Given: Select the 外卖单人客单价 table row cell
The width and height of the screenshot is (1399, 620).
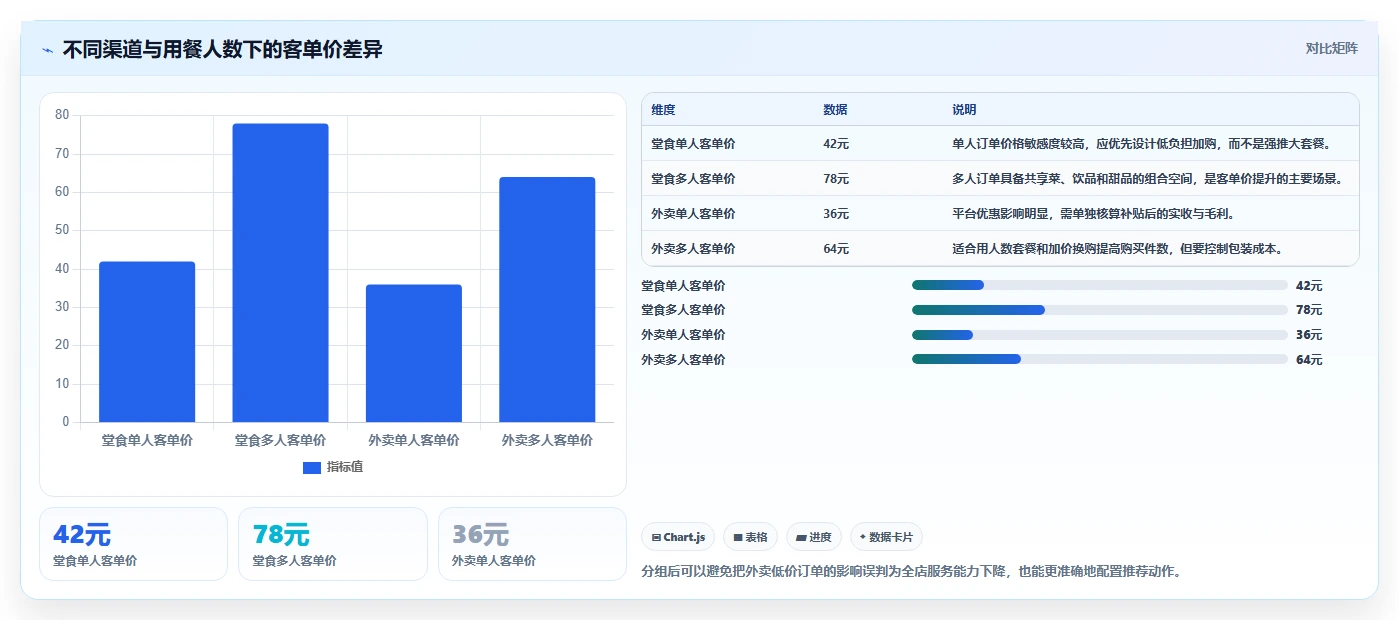Looking at the screenshot, I should 693,214.
